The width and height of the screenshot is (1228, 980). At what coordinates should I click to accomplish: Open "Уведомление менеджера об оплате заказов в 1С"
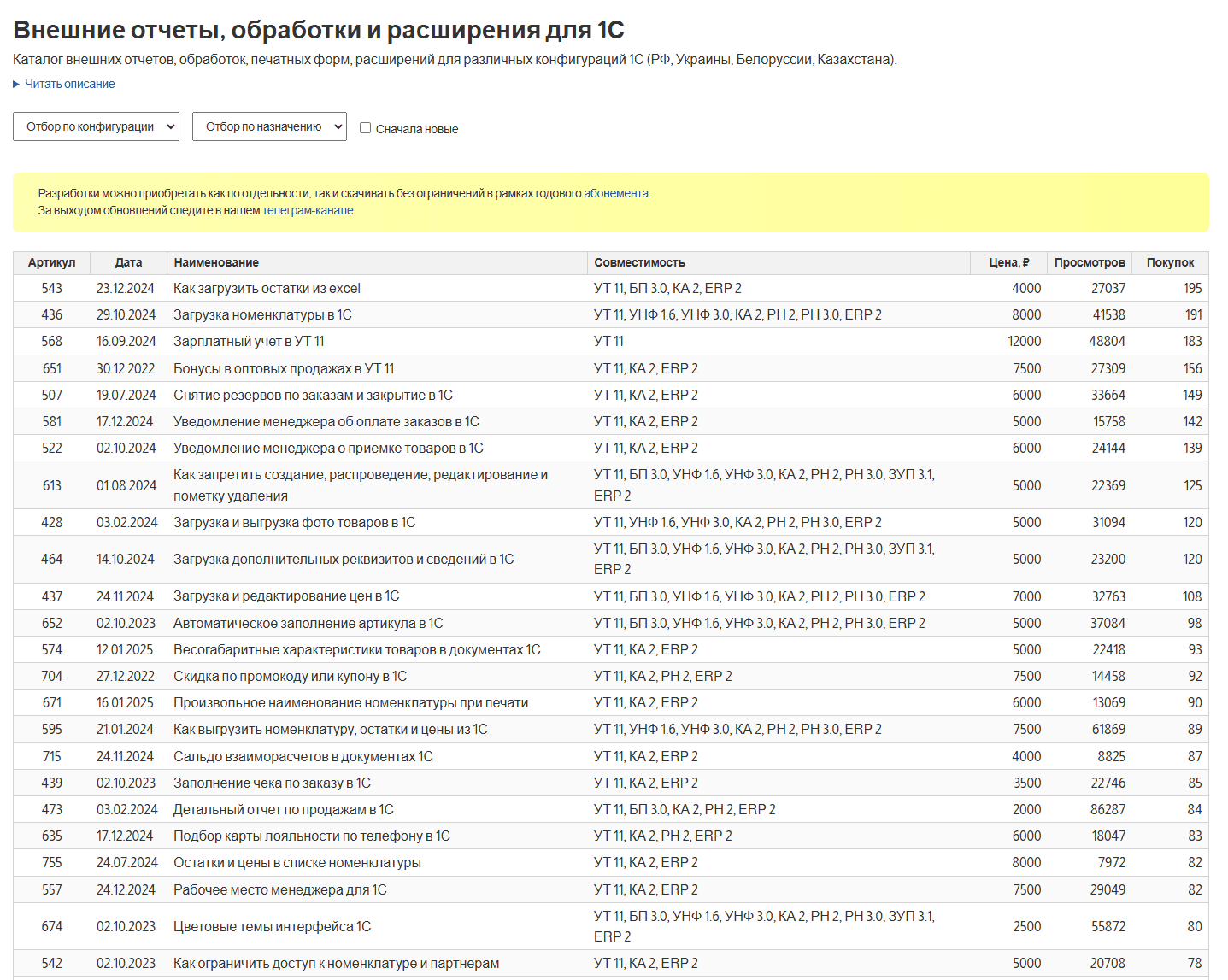[x=326, y=421]
